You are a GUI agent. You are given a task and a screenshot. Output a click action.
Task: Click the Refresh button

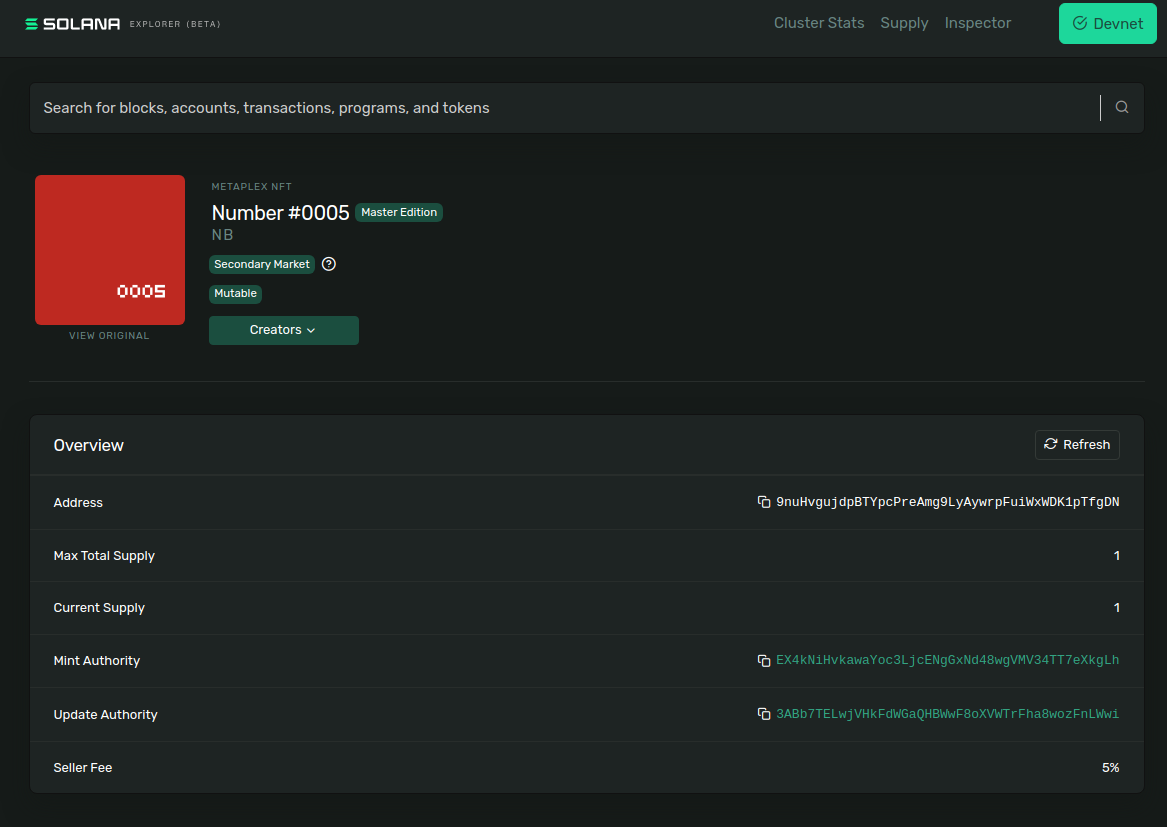pos(1077,444)
